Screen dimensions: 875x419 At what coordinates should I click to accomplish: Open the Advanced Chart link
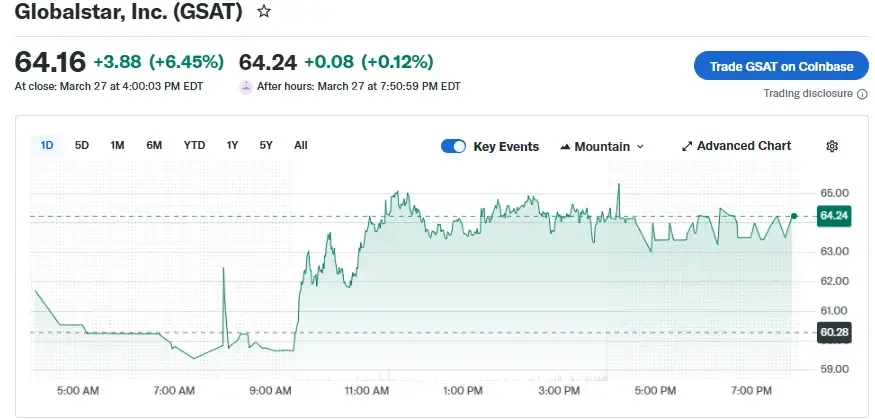[x=737, y=146]
